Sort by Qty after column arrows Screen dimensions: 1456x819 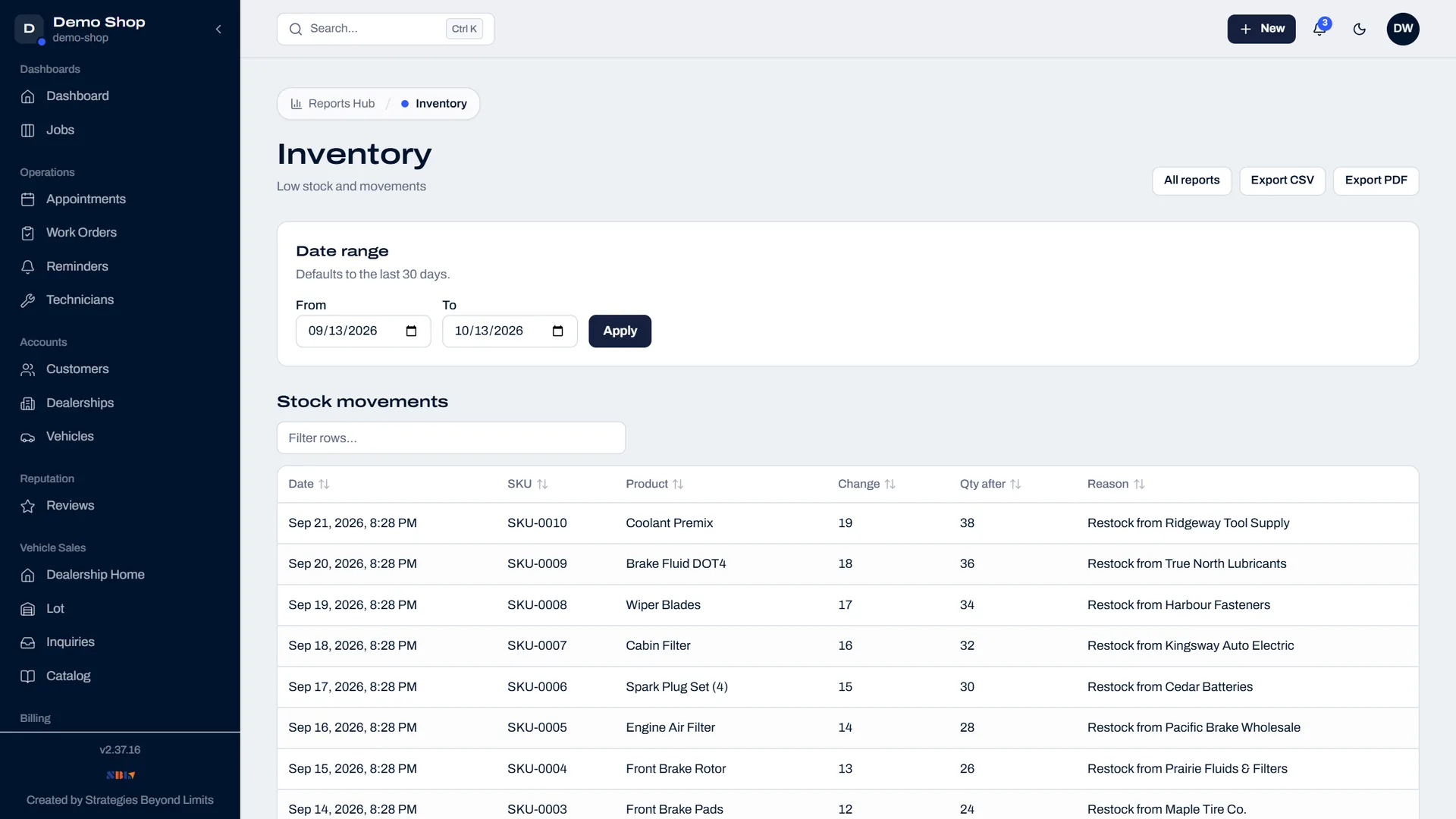pos(1015,485)
